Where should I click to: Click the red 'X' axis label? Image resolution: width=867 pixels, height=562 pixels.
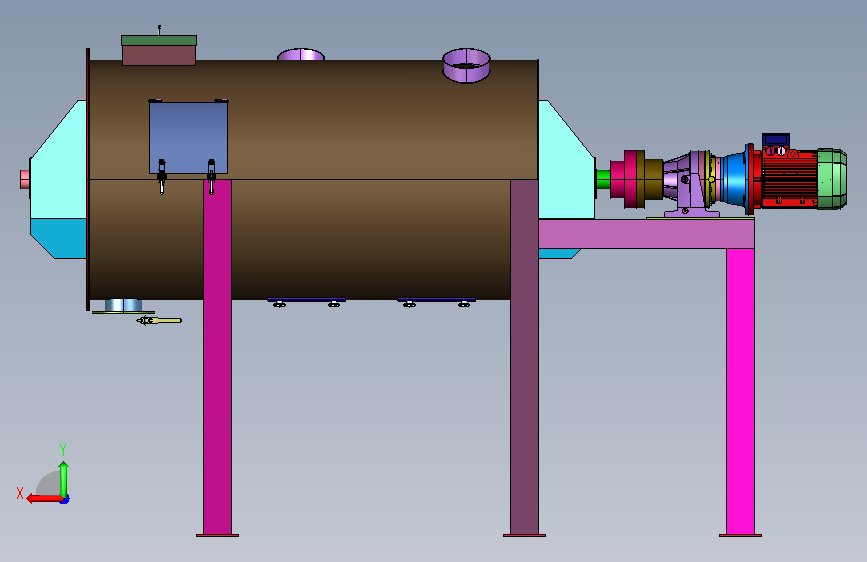(20, 493)
